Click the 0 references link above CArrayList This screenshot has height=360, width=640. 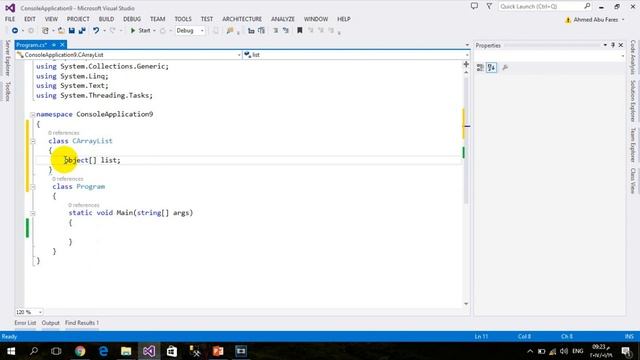(x=64, y=133)
